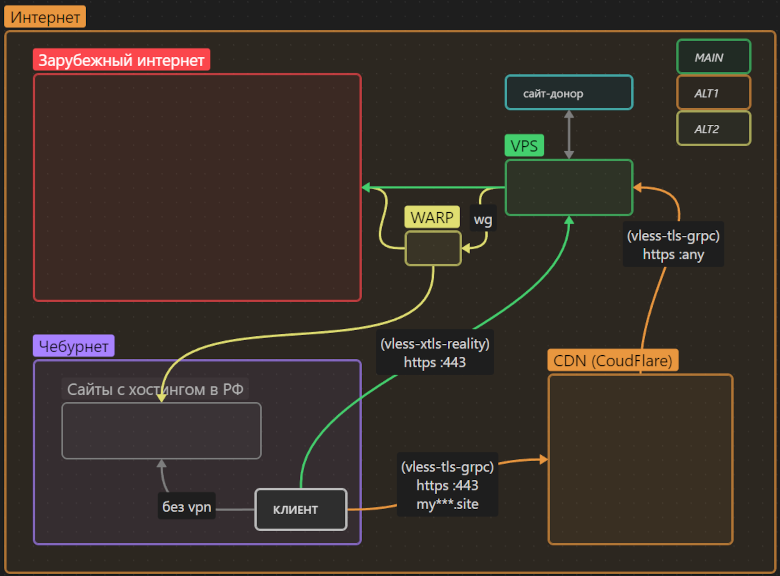
Task: Select the MAIN legend card
Action: pyautogui.click(x=713, y=57)
